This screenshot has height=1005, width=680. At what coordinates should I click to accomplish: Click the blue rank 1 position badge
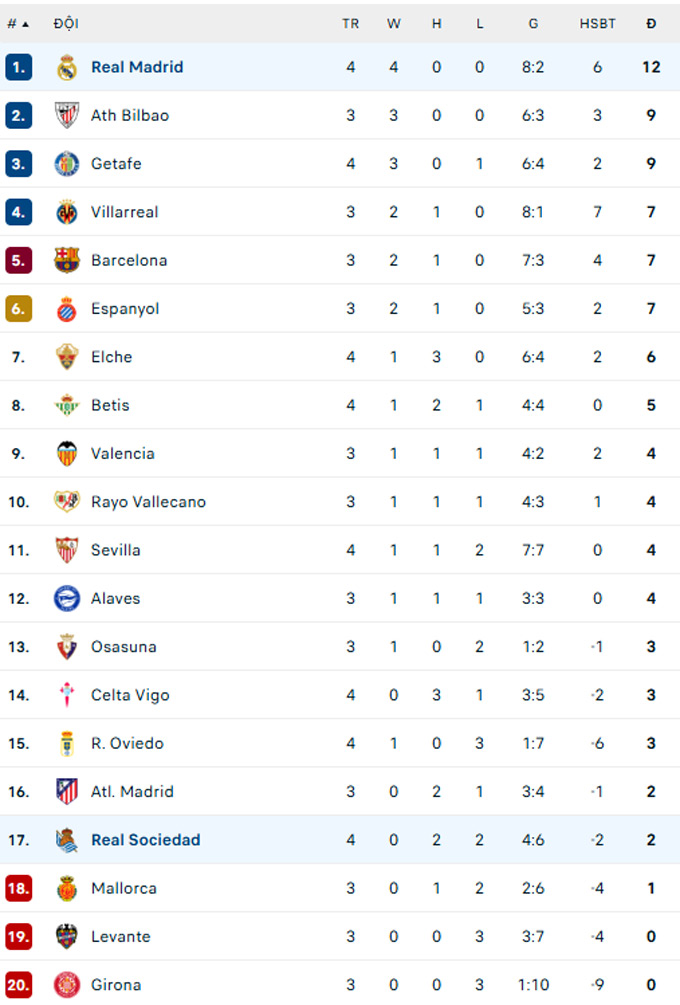[x=18, y=67]
